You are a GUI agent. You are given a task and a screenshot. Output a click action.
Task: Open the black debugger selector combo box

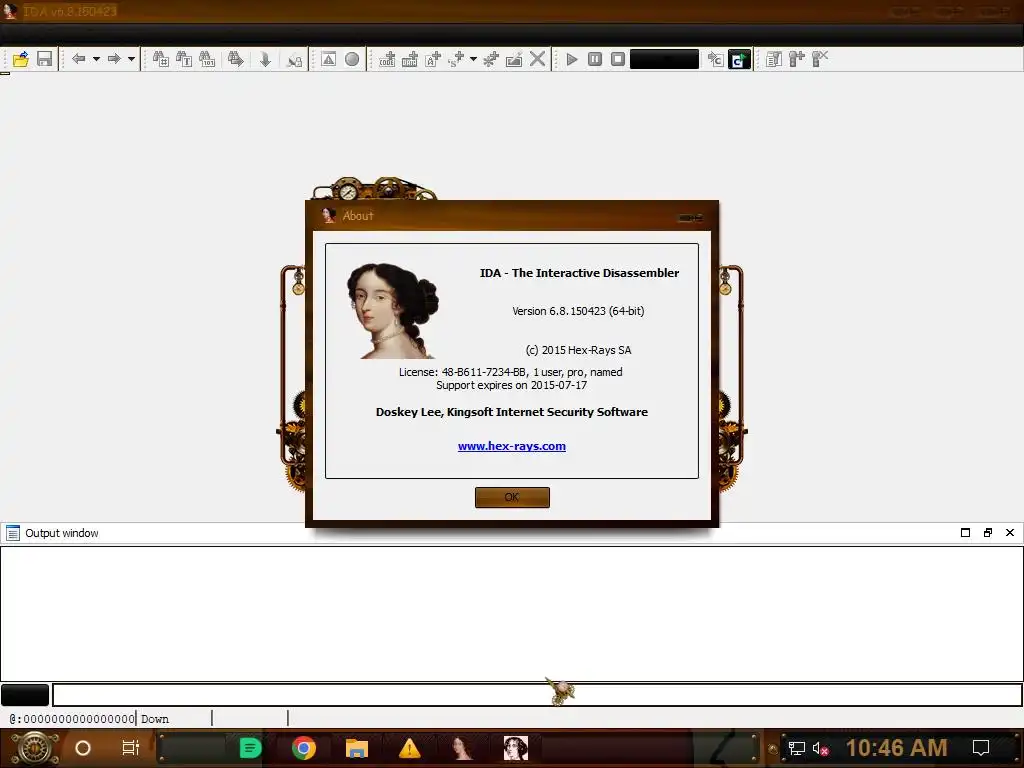tap(664, 59)
